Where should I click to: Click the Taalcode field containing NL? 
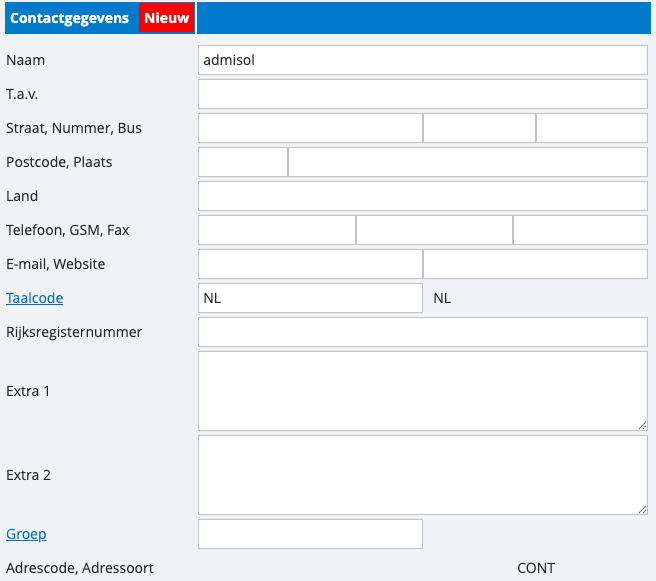310,298
